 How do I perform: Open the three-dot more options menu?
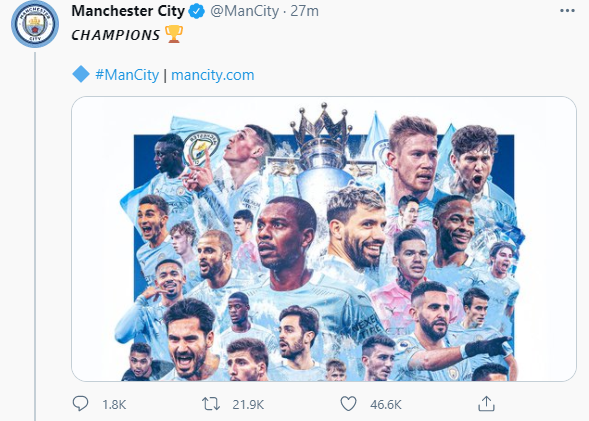pyautogui.click(x=567, y=11)
